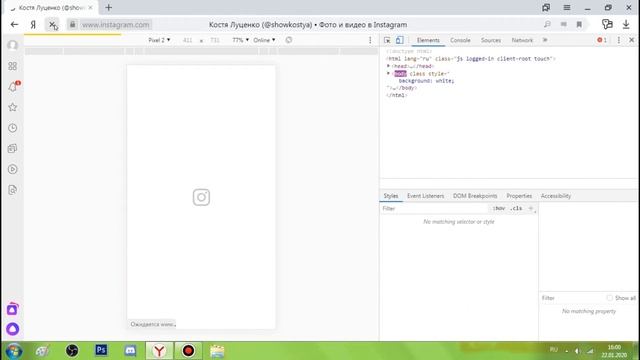Launch Alice assistant in sidebar
This screenshot has height=360, width=640.
13,329
